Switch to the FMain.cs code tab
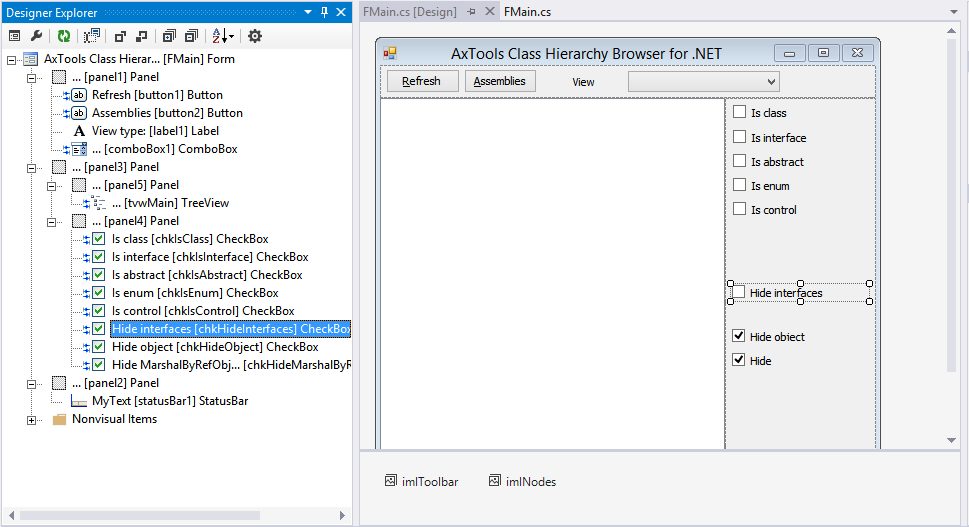The width and height of the screenshot is (969, 527). pyautogui.click(x=527, y=12)
